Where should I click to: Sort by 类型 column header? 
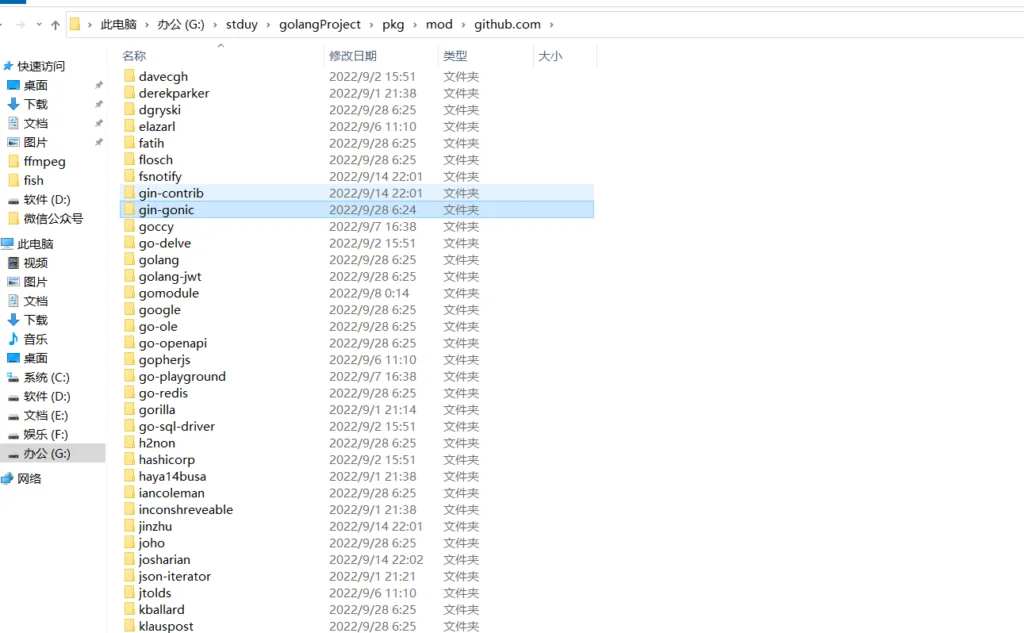pyautogui.click(x=455, y=56)
